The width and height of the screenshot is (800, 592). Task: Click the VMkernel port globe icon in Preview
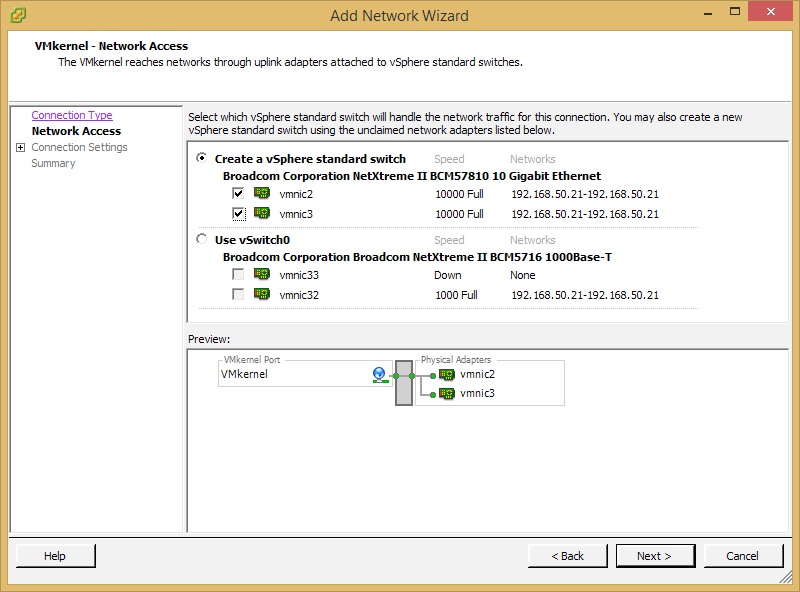coord(380,372)
